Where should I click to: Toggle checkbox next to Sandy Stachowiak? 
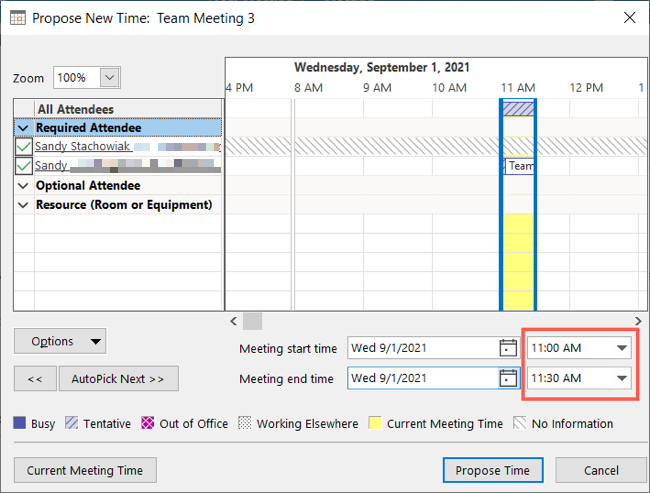[24, 147]
